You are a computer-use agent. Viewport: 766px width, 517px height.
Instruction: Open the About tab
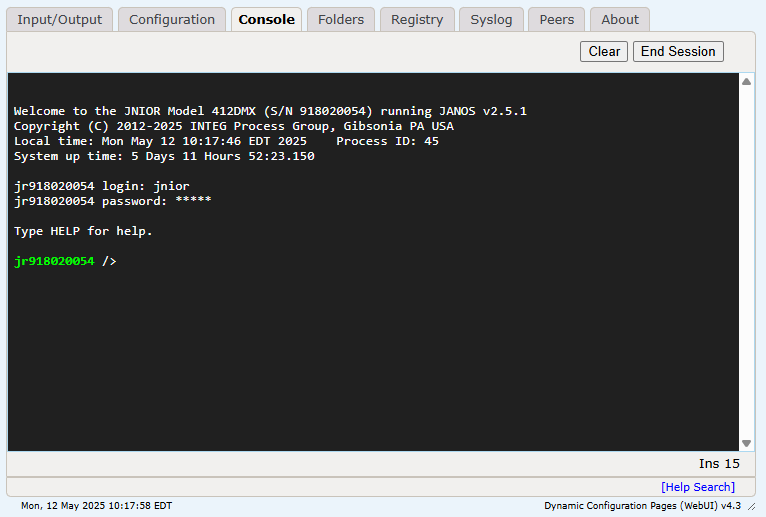coord(620,19)
